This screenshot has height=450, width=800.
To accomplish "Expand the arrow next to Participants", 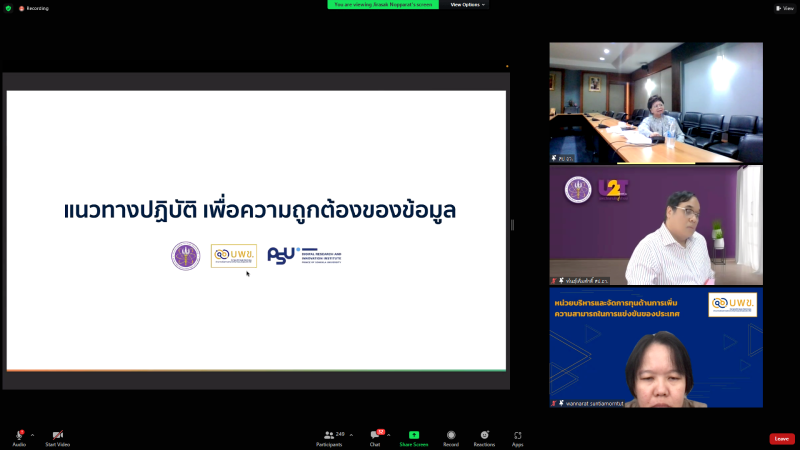I will tap(351, 435).
